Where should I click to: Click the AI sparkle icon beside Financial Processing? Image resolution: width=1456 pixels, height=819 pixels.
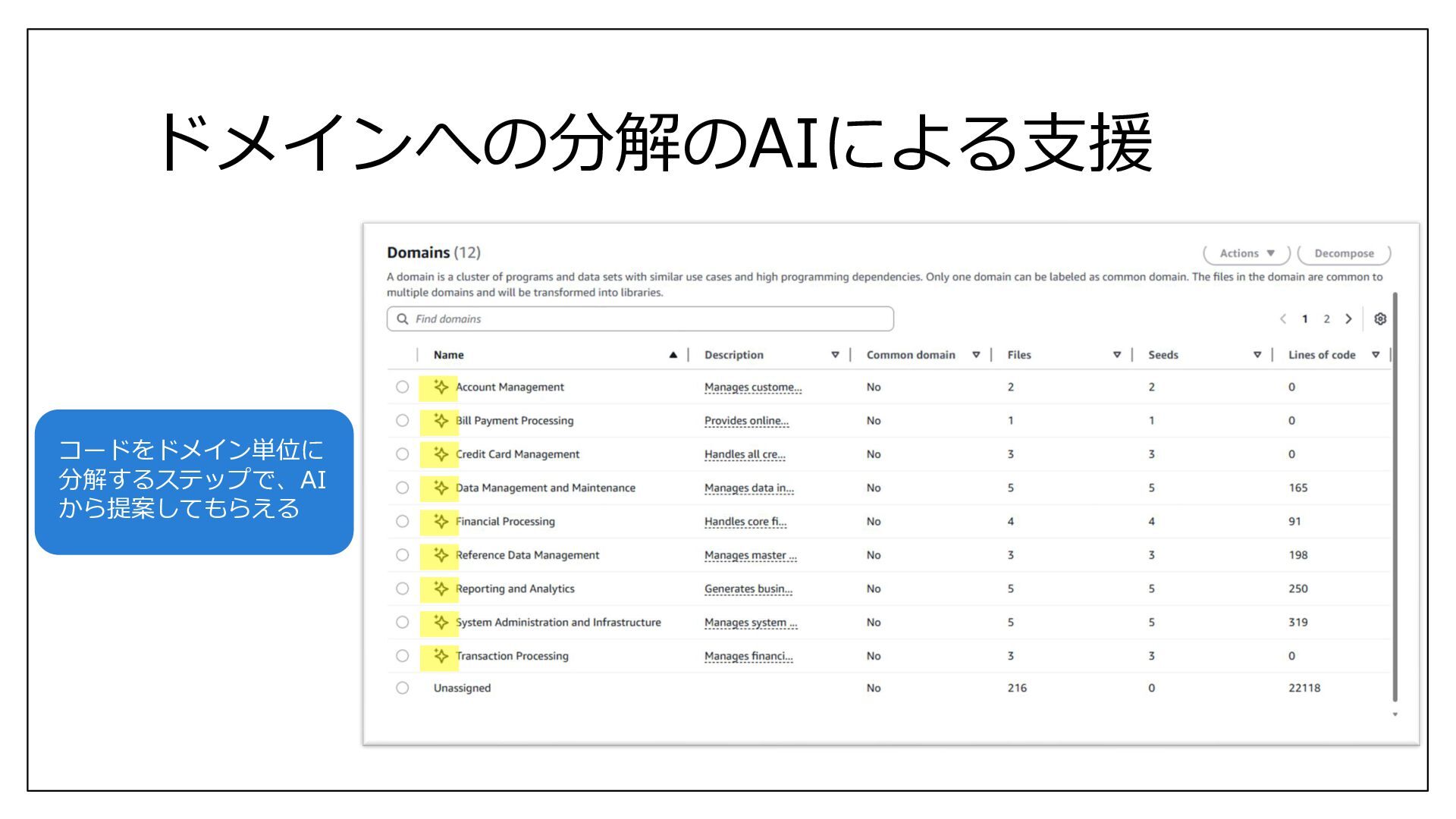click(x=441, y=521)
